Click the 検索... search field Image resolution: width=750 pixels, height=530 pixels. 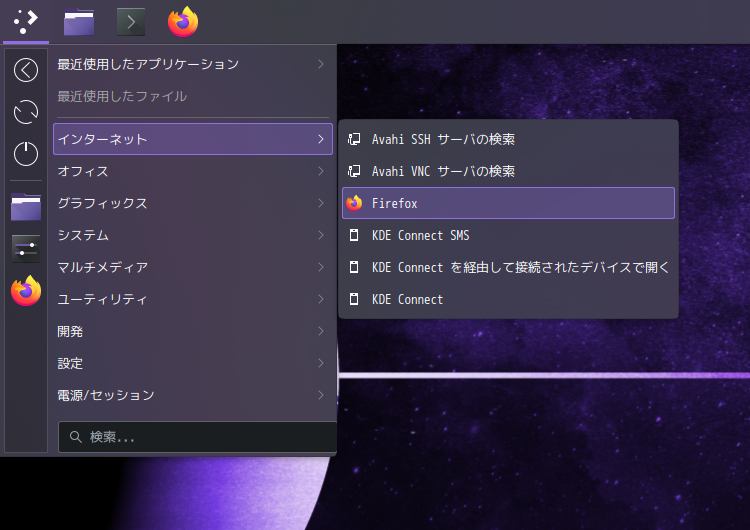click(x=198, y=437)
